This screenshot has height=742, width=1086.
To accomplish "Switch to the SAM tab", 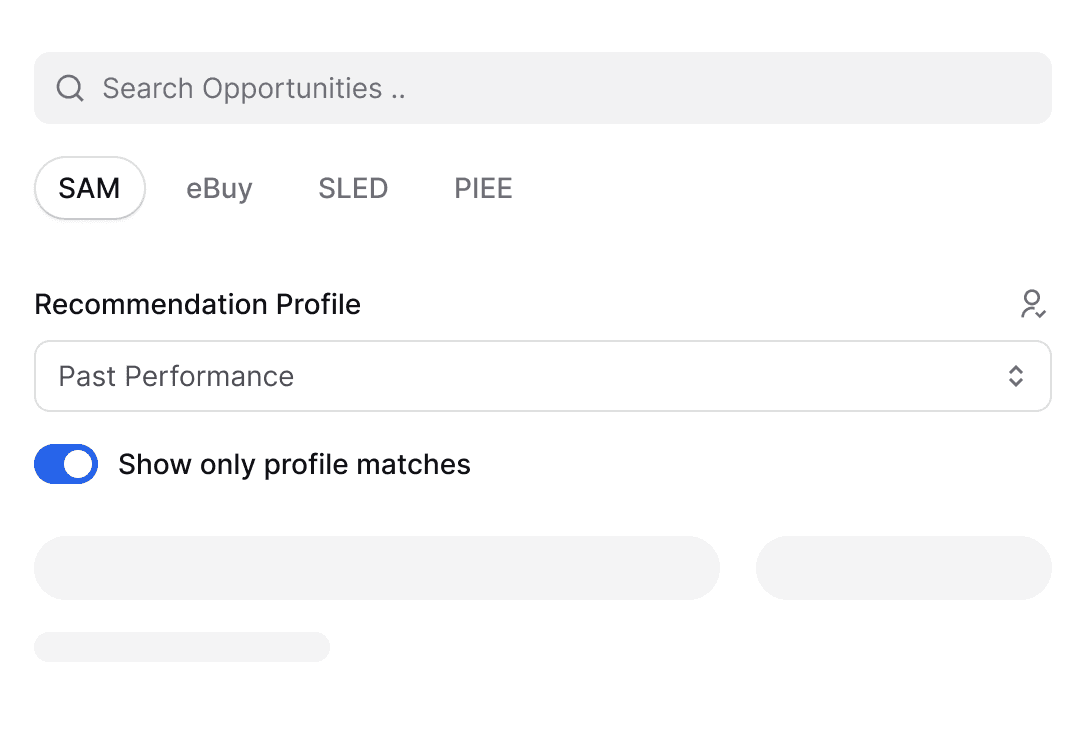I will pos(90,188).
